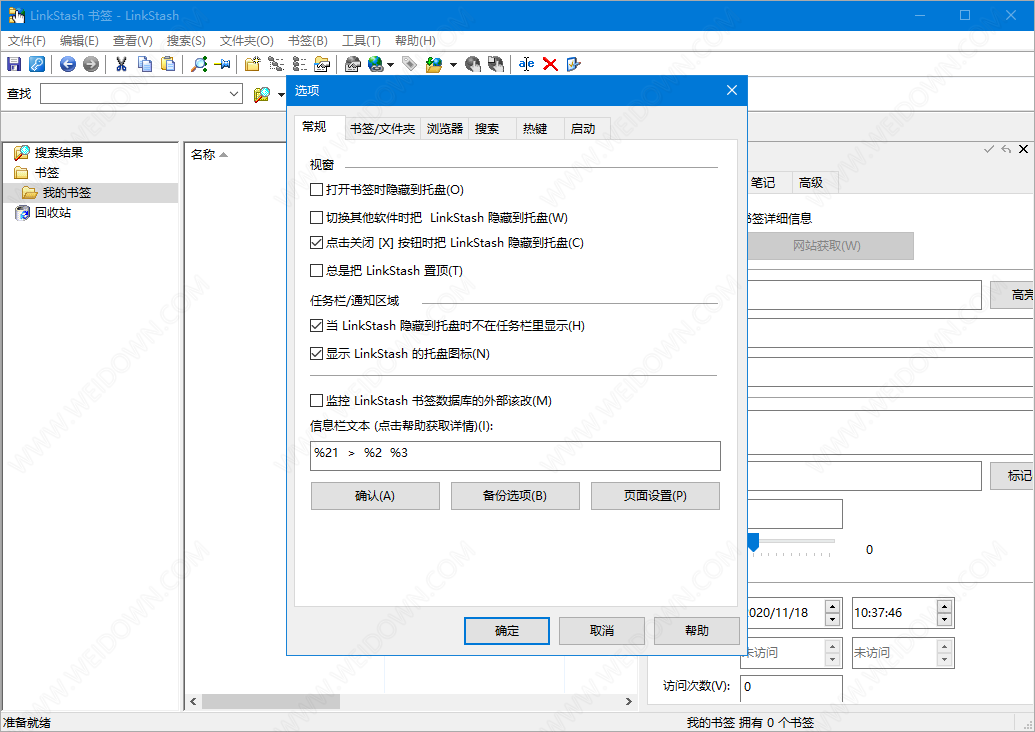The image size is (1035, 732).
Task: Click the horizontal scrollbar right arrow
Action: point(628,702)
